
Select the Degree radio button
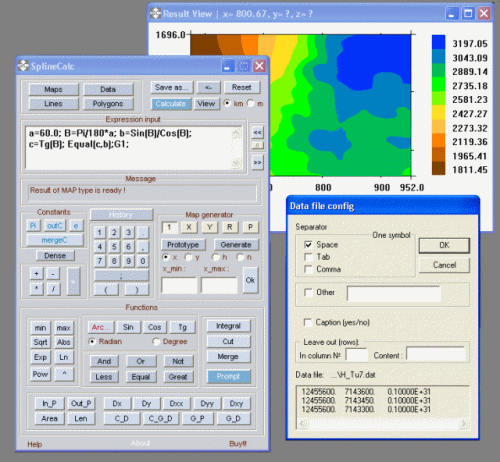pos(156,342)
